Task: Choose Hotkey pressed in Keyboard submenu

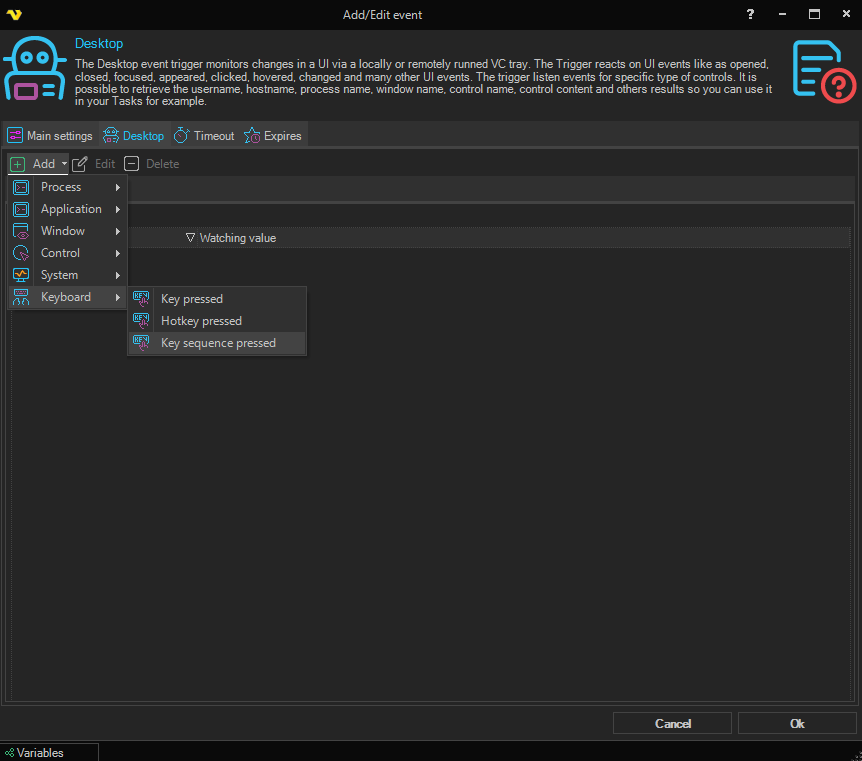Action: (x=201, y=321)
